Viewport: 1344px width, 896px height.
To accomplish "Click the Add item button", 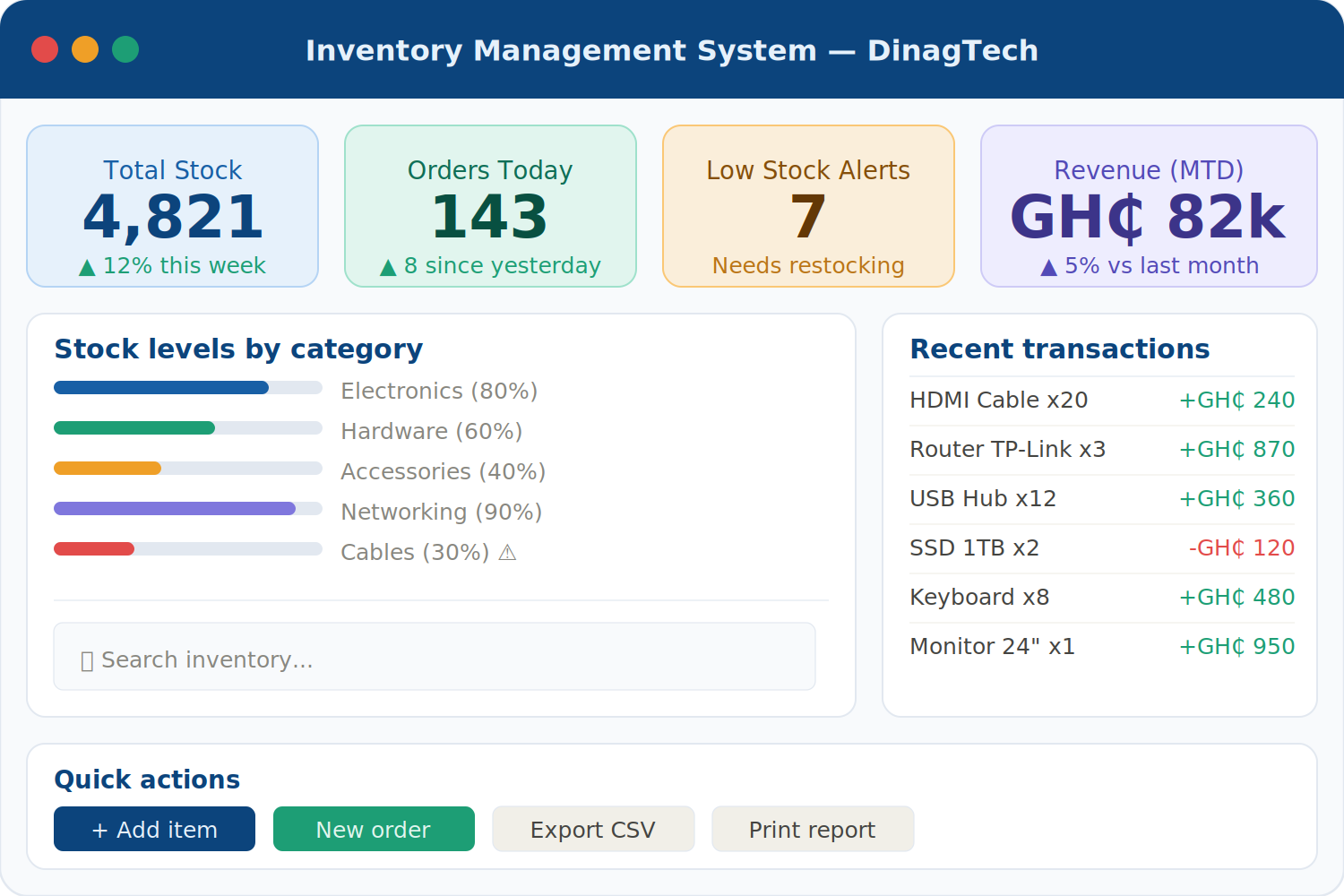I will [154, 829].
